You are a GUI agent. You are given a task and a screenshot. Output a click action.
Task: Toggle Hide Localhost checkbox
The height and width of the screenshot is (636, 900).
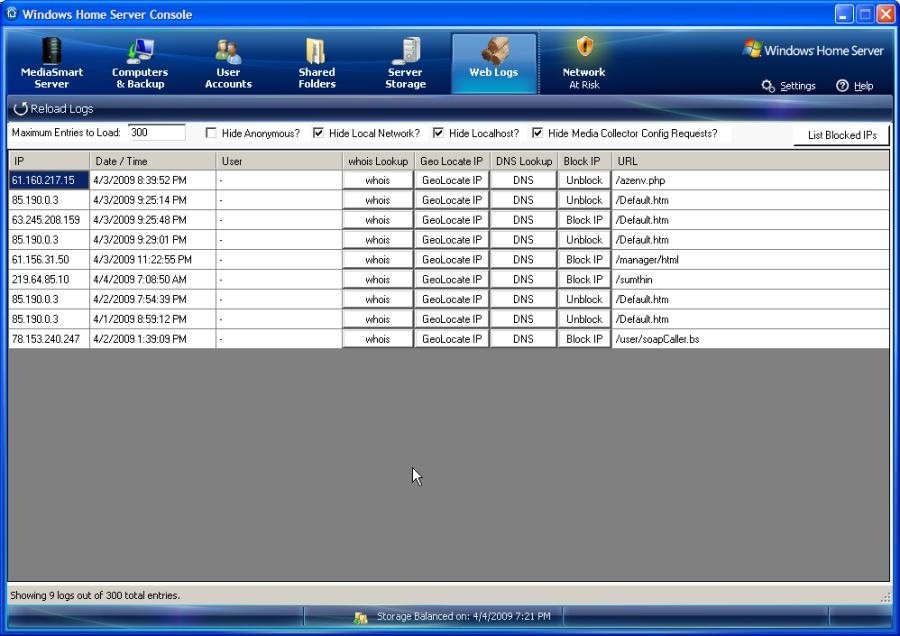coord(439,133)
